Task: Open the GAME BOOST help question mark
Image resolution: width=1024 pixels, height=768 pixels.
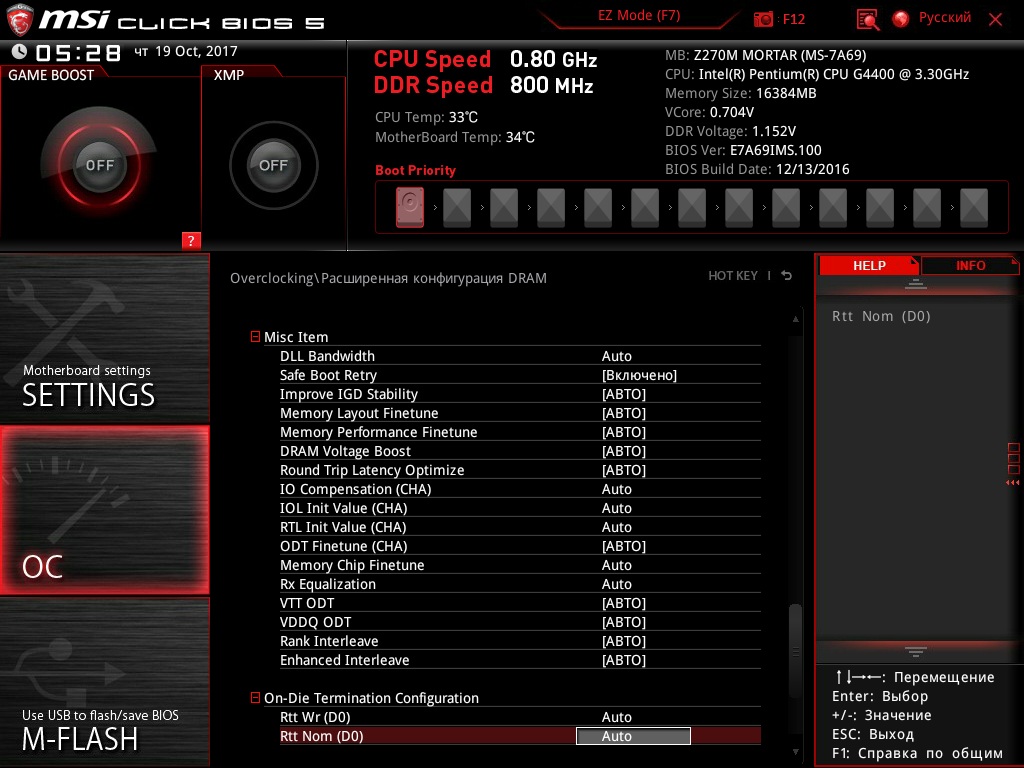Action: tap(191, 240)
